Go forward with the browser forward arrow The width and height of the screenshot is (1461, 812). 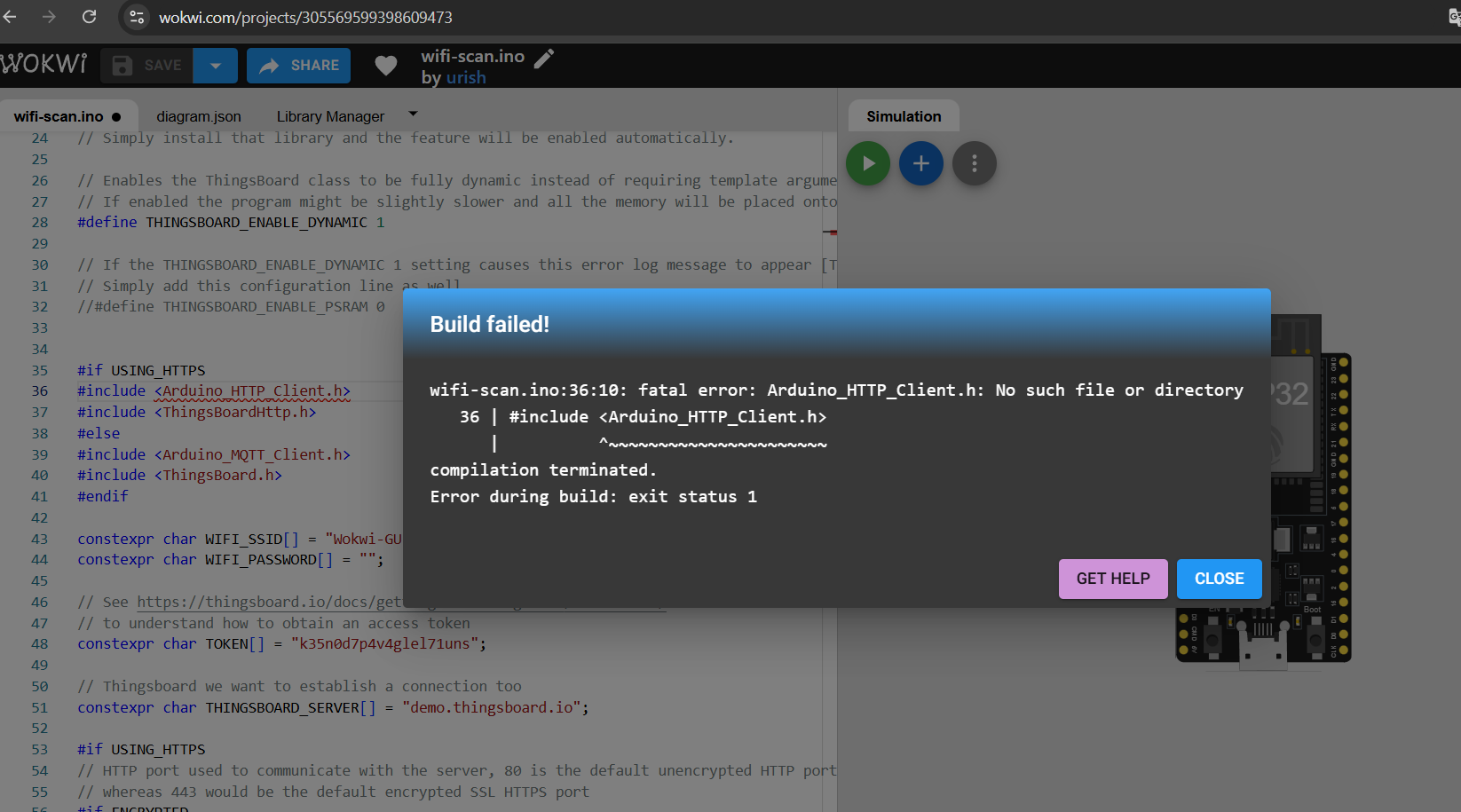[x=49, y=17]
